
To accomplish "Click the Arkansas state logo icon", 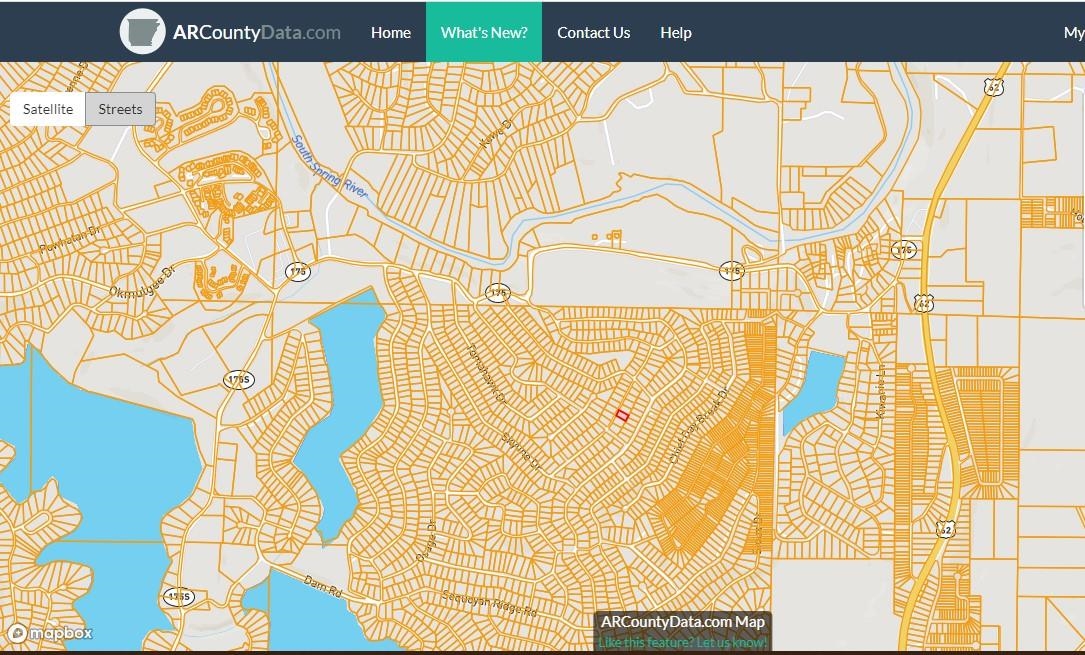I will tap(142, 32).
